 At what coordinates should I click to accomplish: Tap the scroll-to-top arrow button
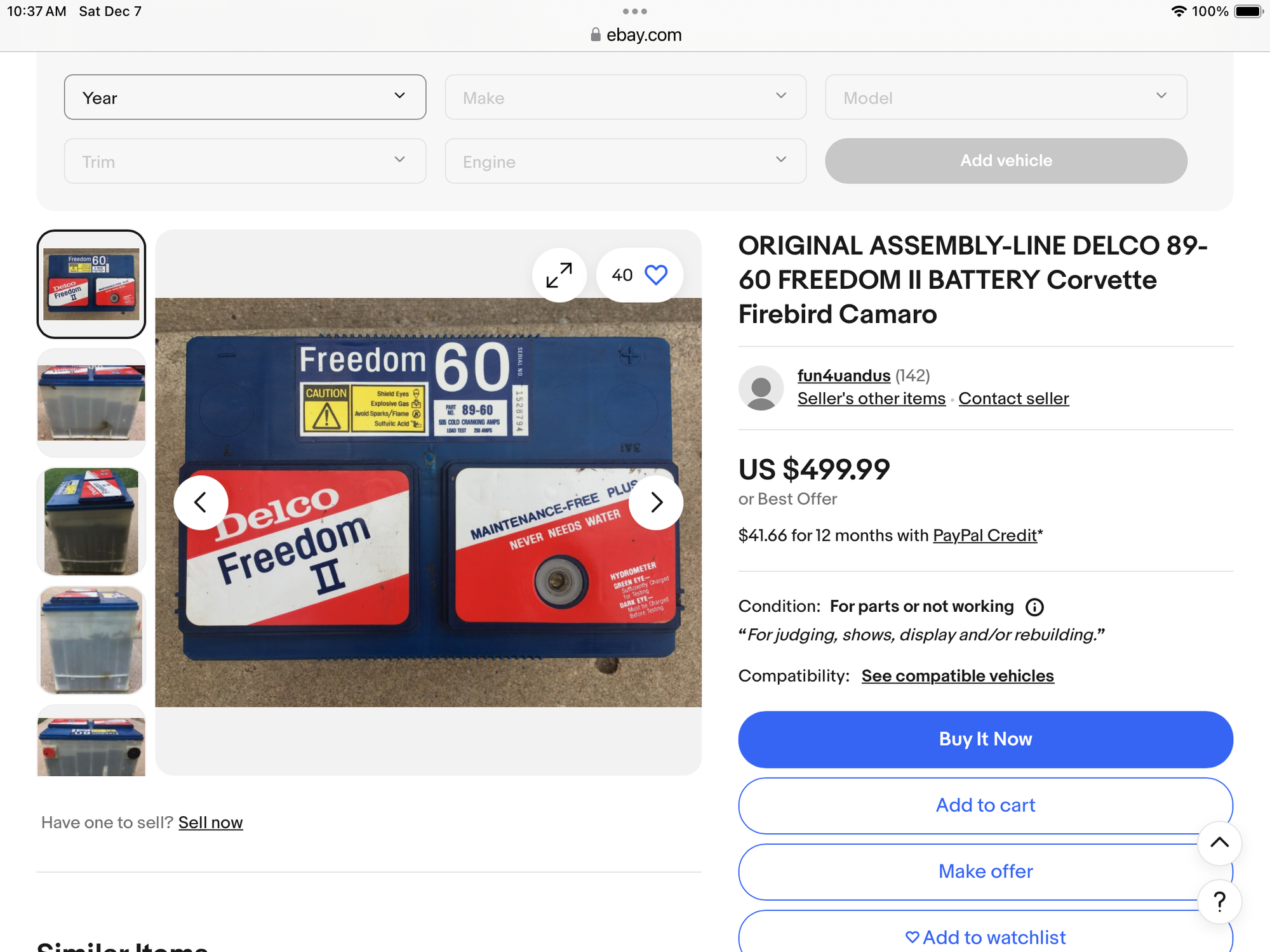(x=1219, y=843)
